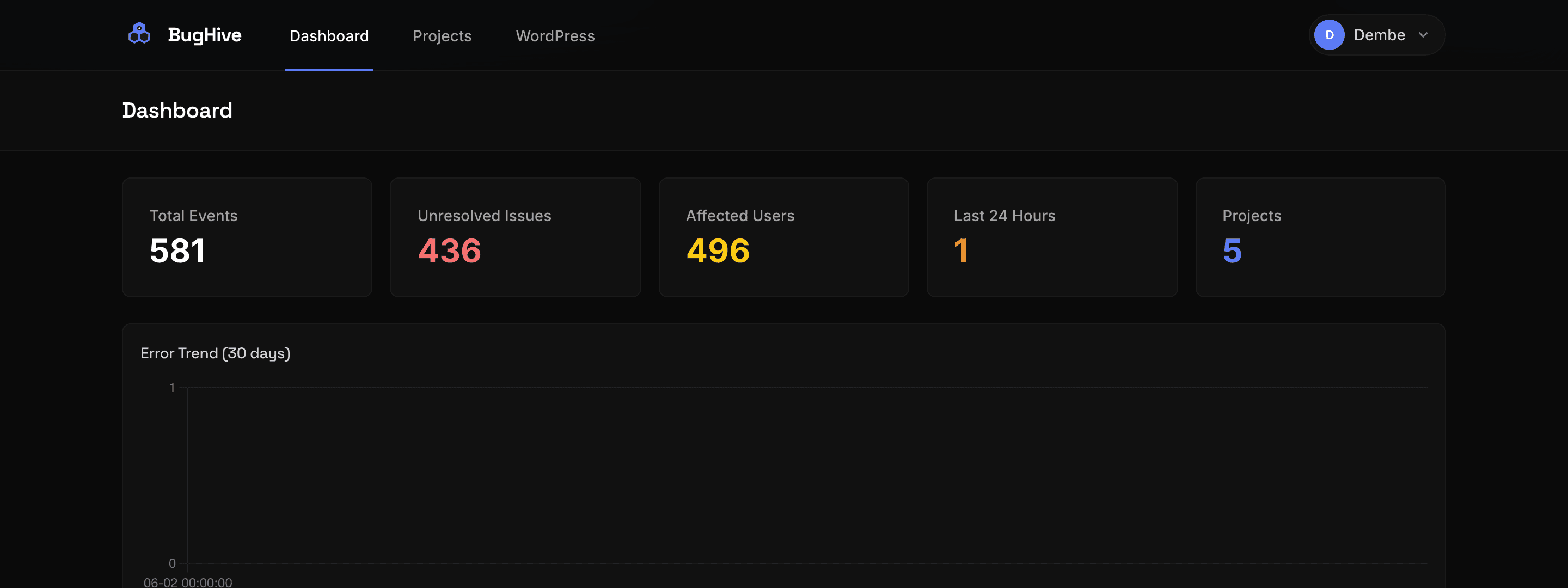
Task: Click the Affected Users label
Action: [x=740, y=216]
